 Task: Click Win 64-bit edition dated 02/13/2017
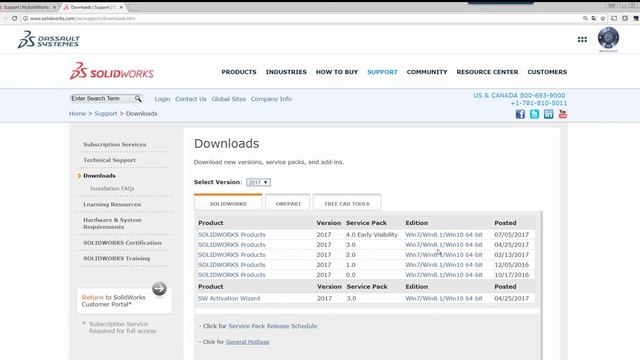444,255
